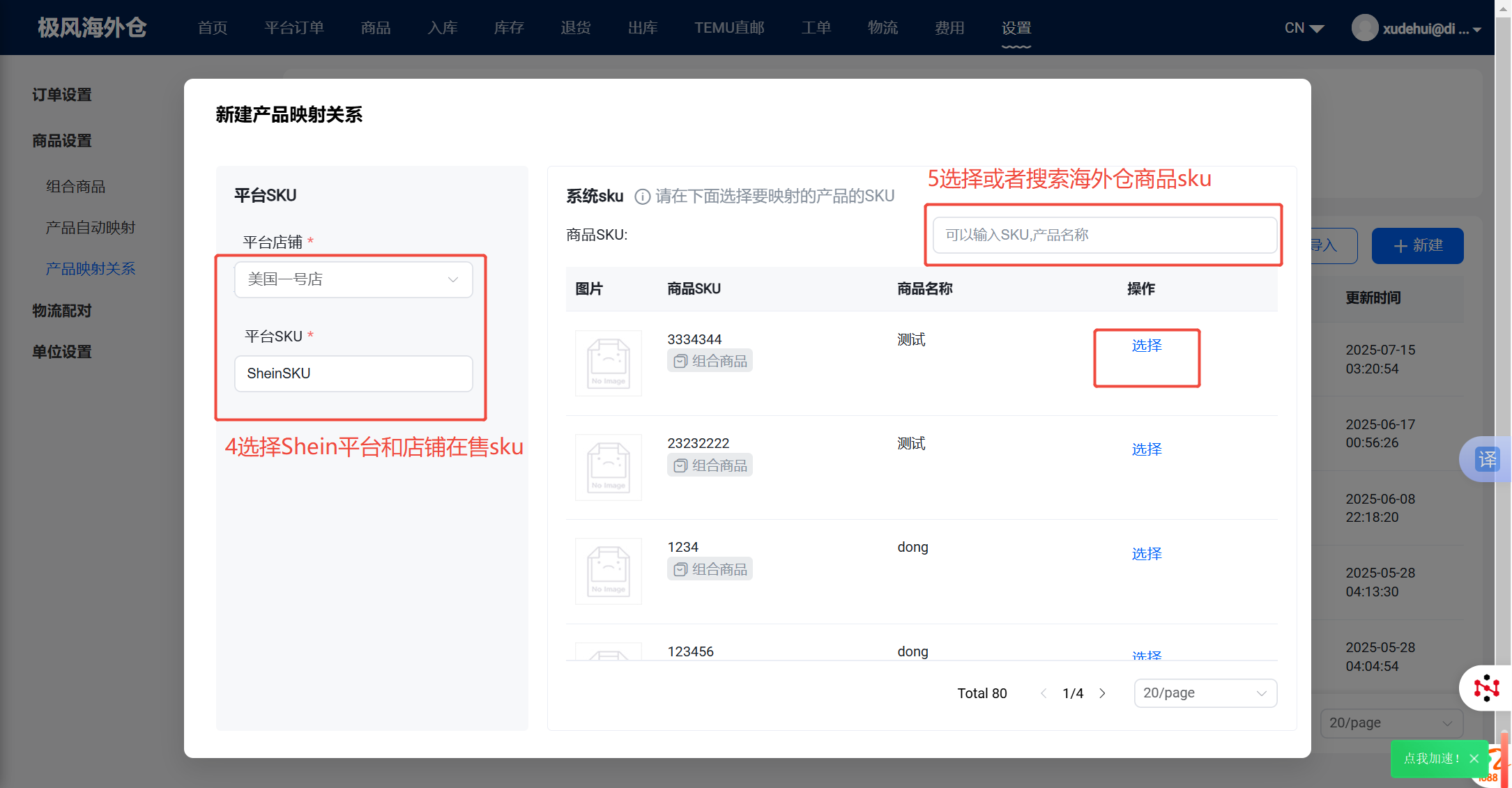Click the 2025-07-15 03:20:54 timestamp
This screenshot has width=1512, height=788.
pyautogui.click(x=1380, y=360)
